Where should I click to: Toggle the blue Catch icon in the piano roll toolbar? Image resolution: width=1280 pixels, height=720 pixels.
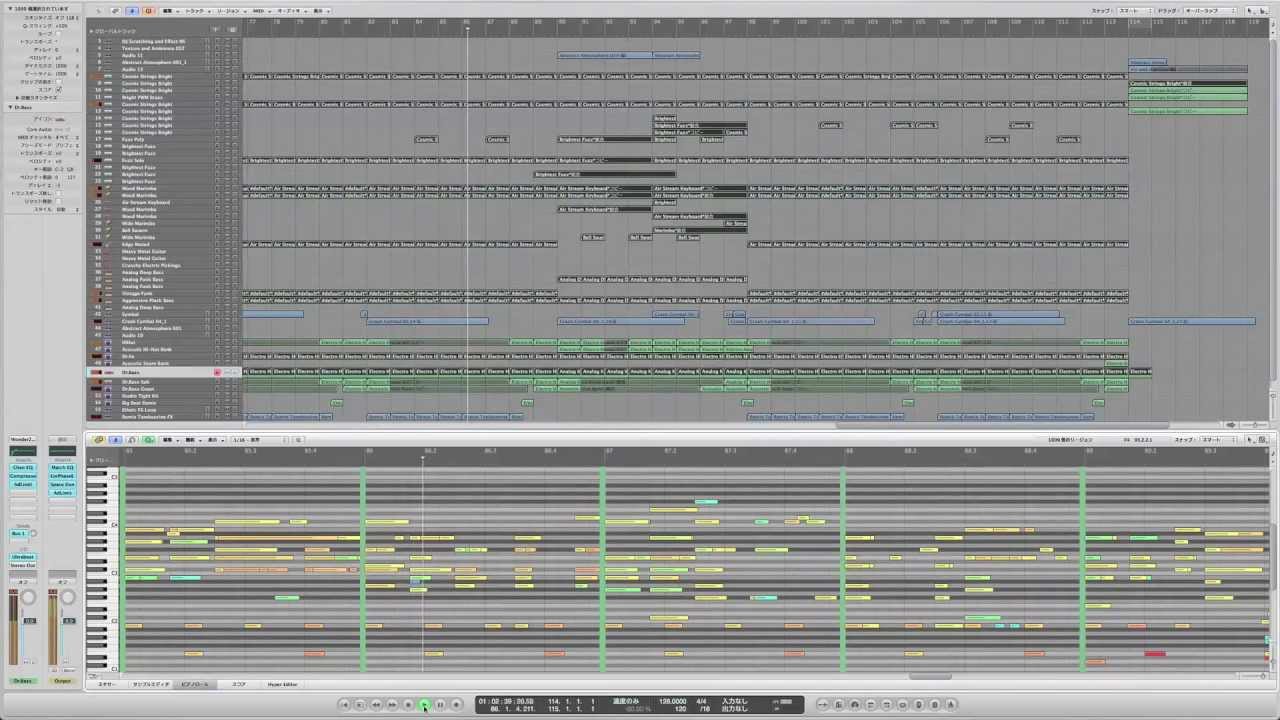tap(116, 440)
